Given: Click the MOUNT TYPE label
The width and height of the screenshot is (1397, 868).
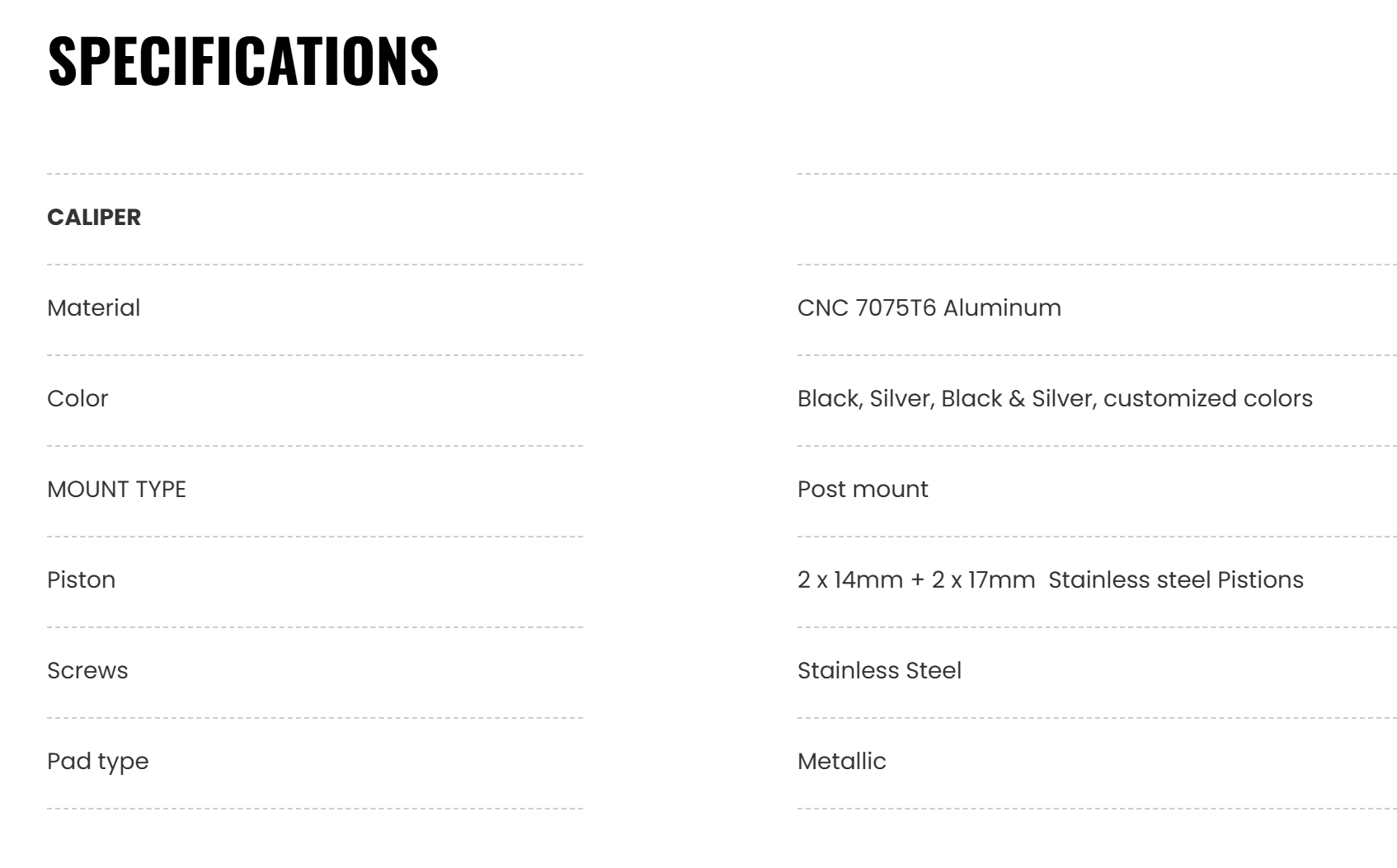Looking at the screenshot, I should 116,490.
